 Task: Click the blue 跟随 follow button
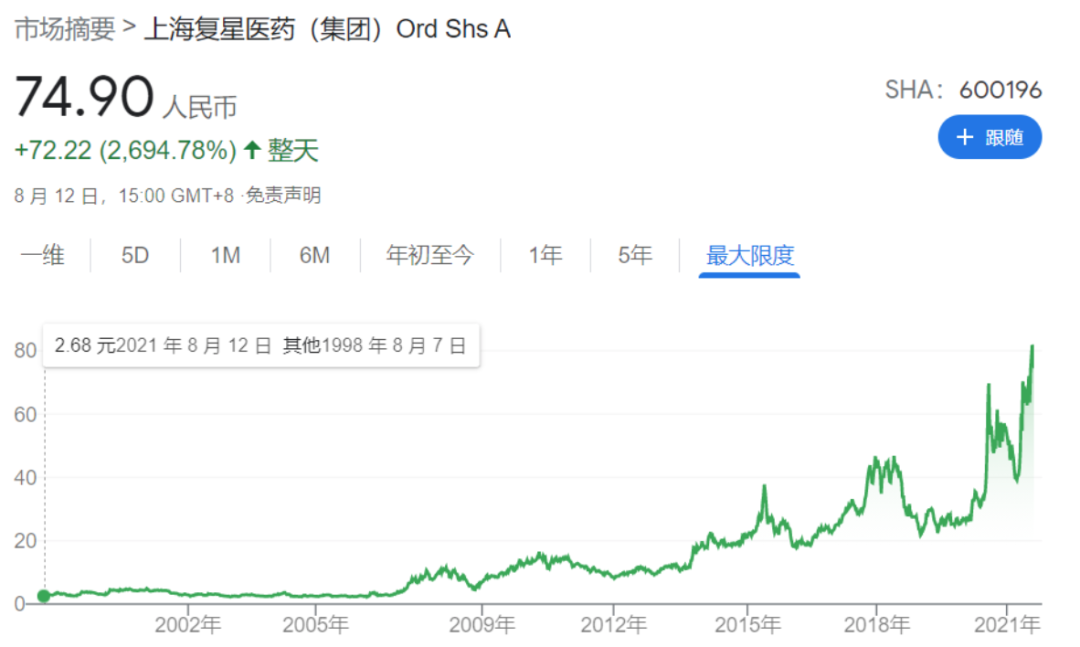point(989,137)
